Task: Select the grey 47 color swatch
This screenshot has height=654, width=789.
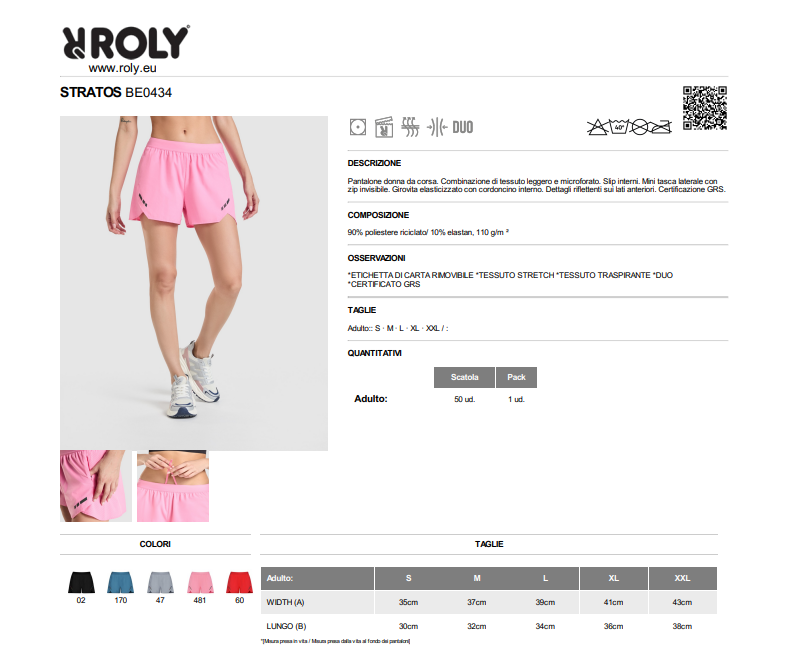Action: pyautogui.click(x=160, y=582)
